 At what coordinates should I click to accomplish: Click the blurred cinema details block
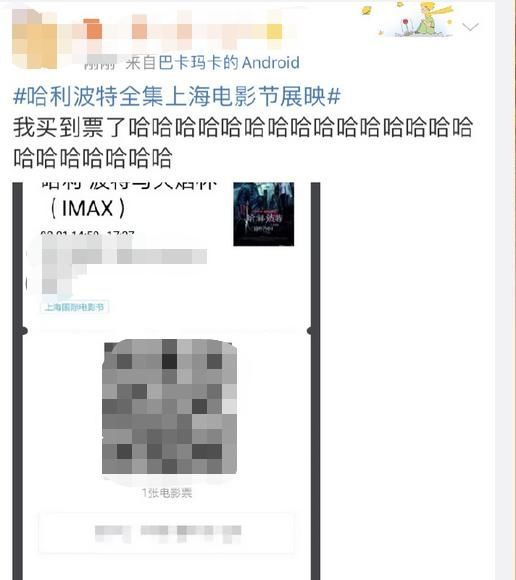(118, 266)
